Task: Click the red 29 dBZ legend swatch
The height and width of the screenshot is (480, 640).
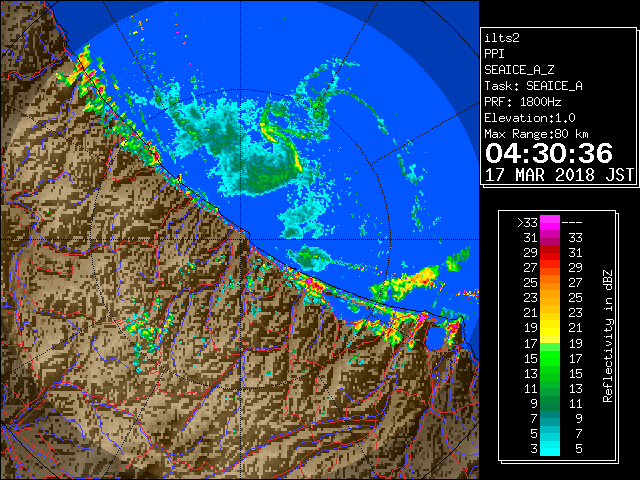Action: point(550,253)
